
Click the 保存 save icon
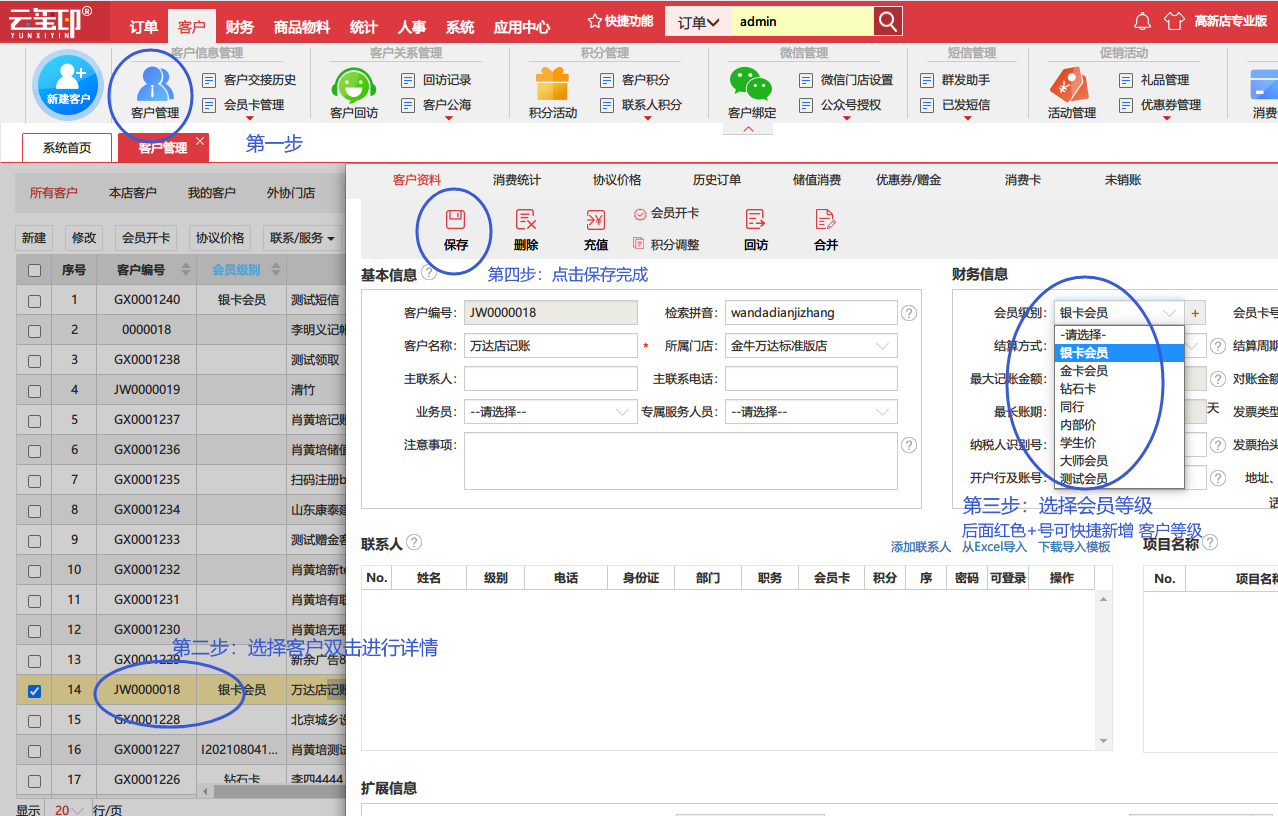coord(456,230)
